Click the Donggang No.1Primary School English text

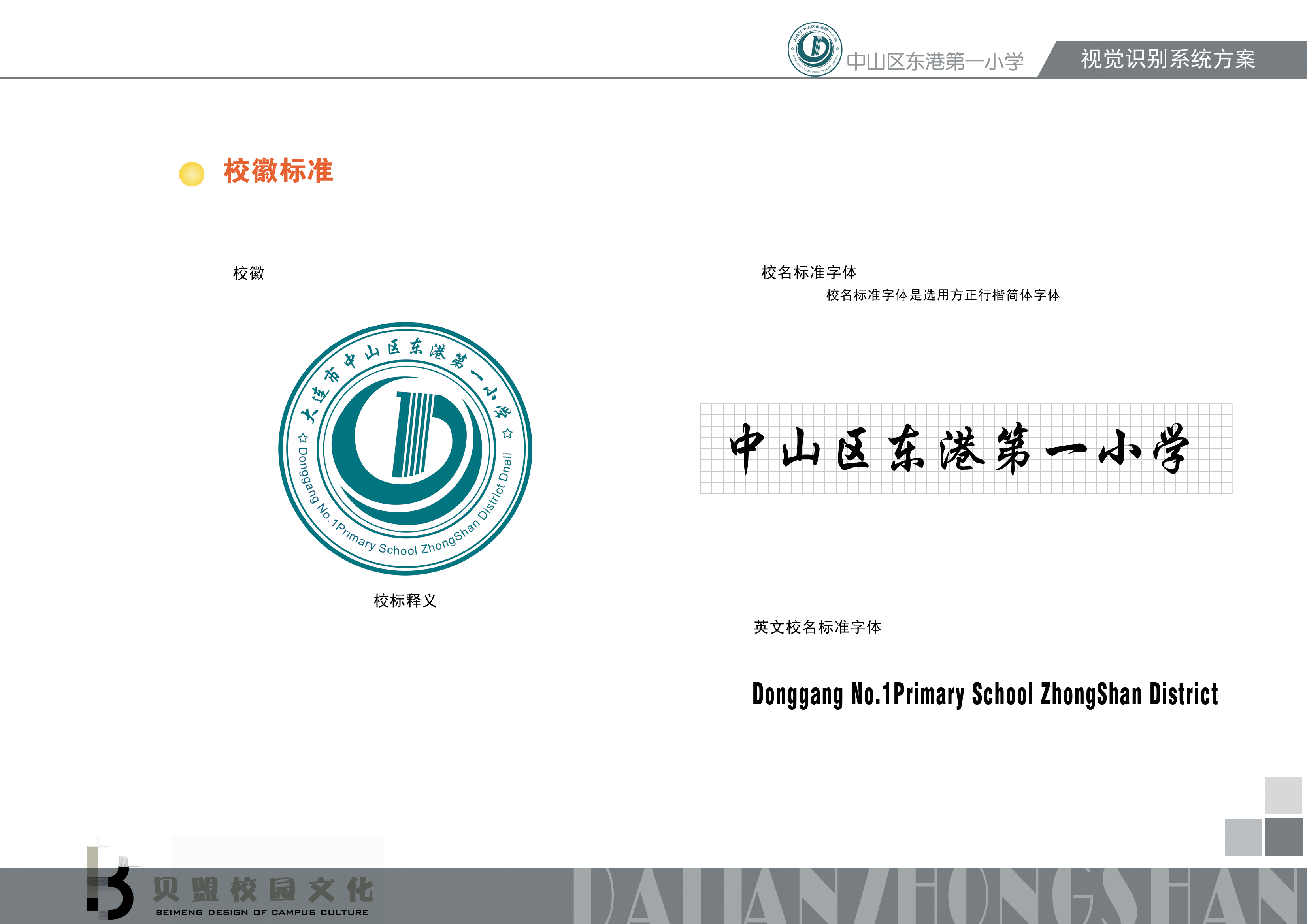985,695
